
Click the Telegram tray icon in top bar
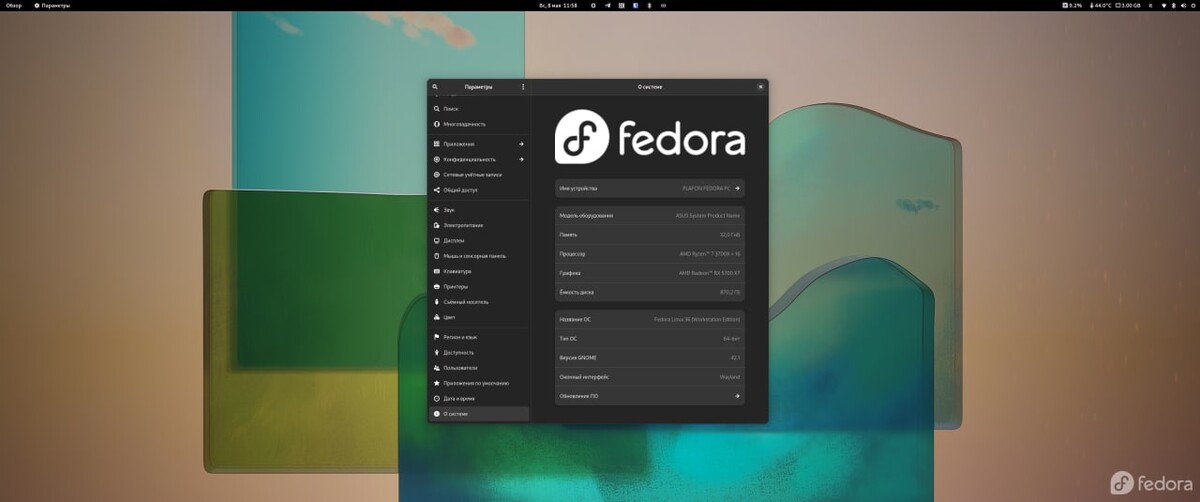click(608, 5)
